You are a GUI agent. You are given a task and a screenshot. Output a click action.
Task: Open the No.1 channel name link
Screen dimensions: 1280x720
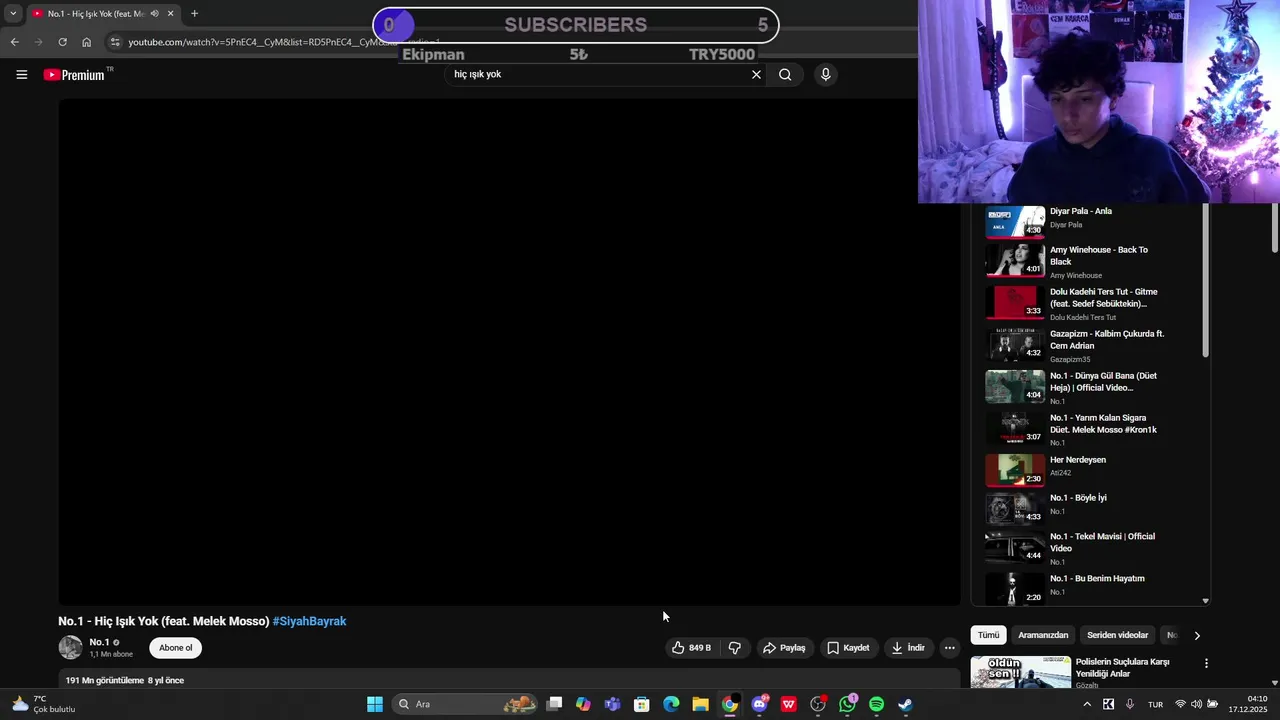pos(99,643)
